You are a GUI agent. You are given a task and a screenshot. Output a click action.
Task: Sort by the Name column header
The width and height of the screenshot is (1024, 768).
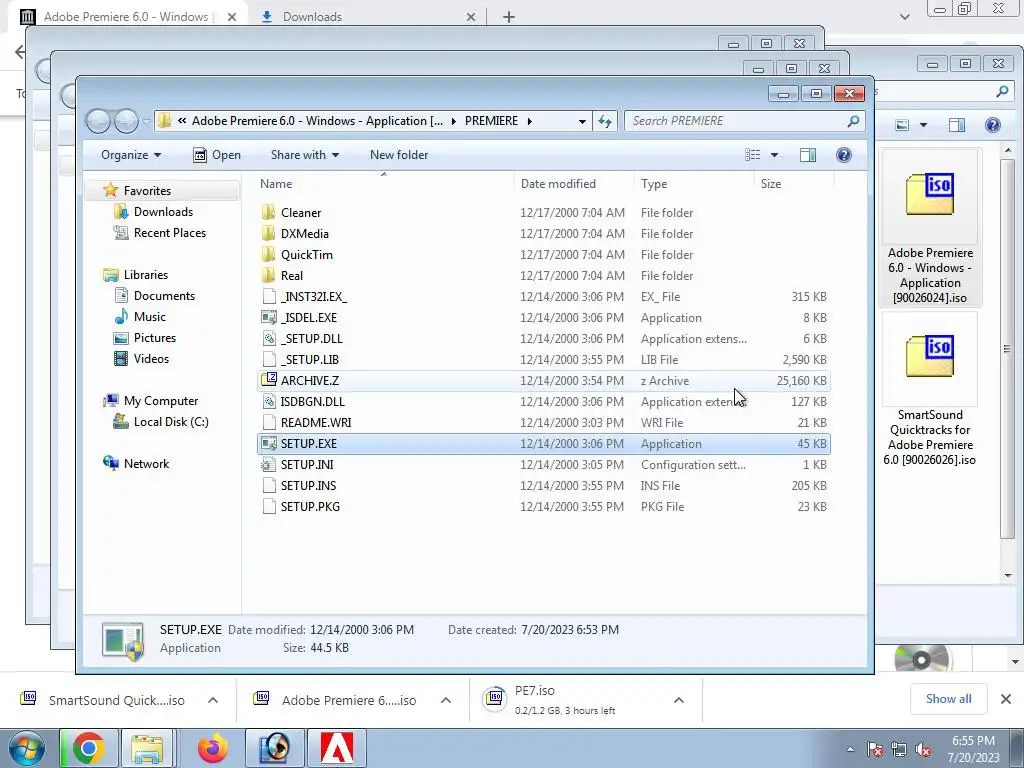pyautogui.click(x=384, y=184)
